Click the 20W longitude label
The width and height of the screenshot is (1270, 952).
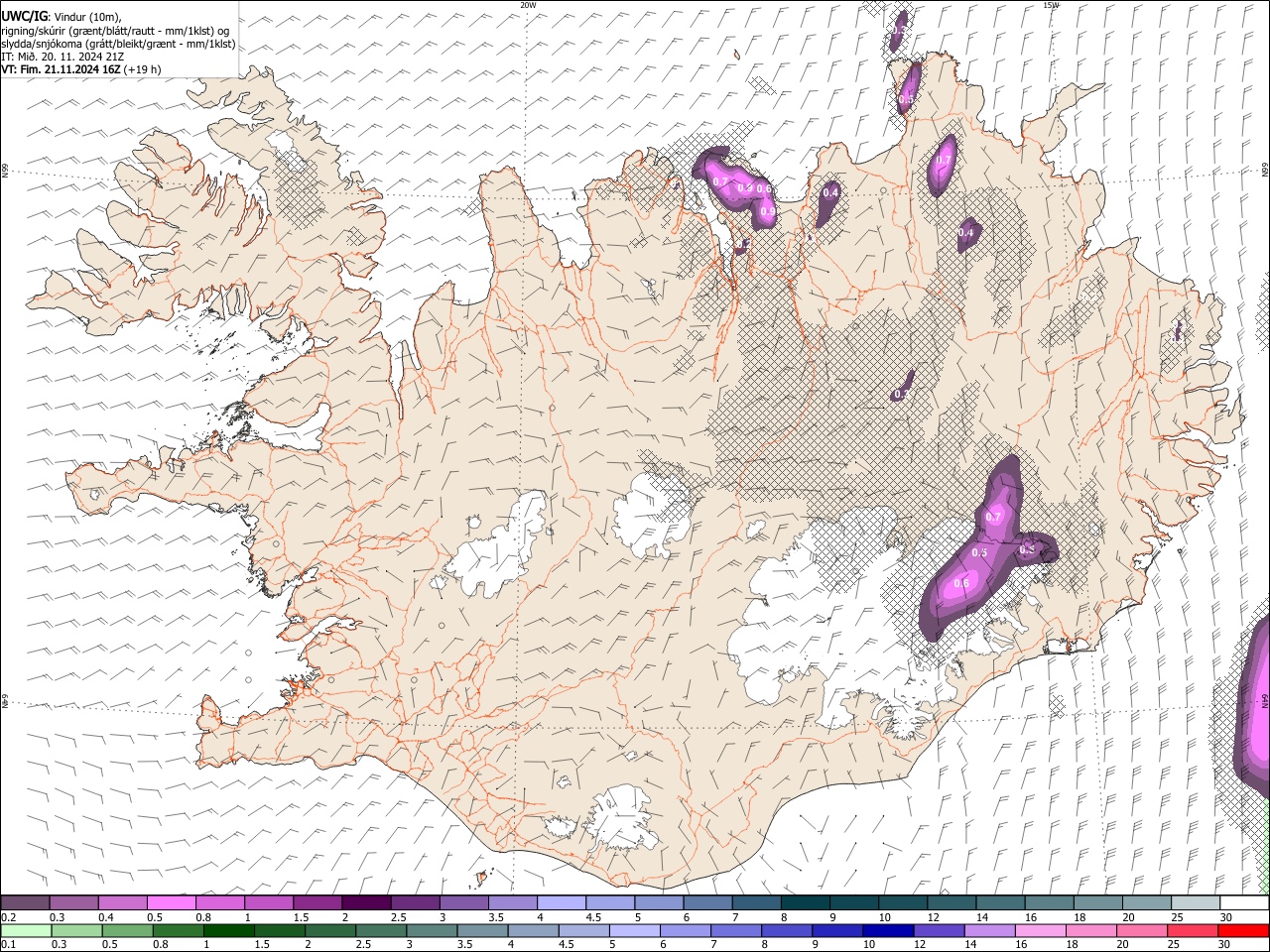tap(528, 5)
